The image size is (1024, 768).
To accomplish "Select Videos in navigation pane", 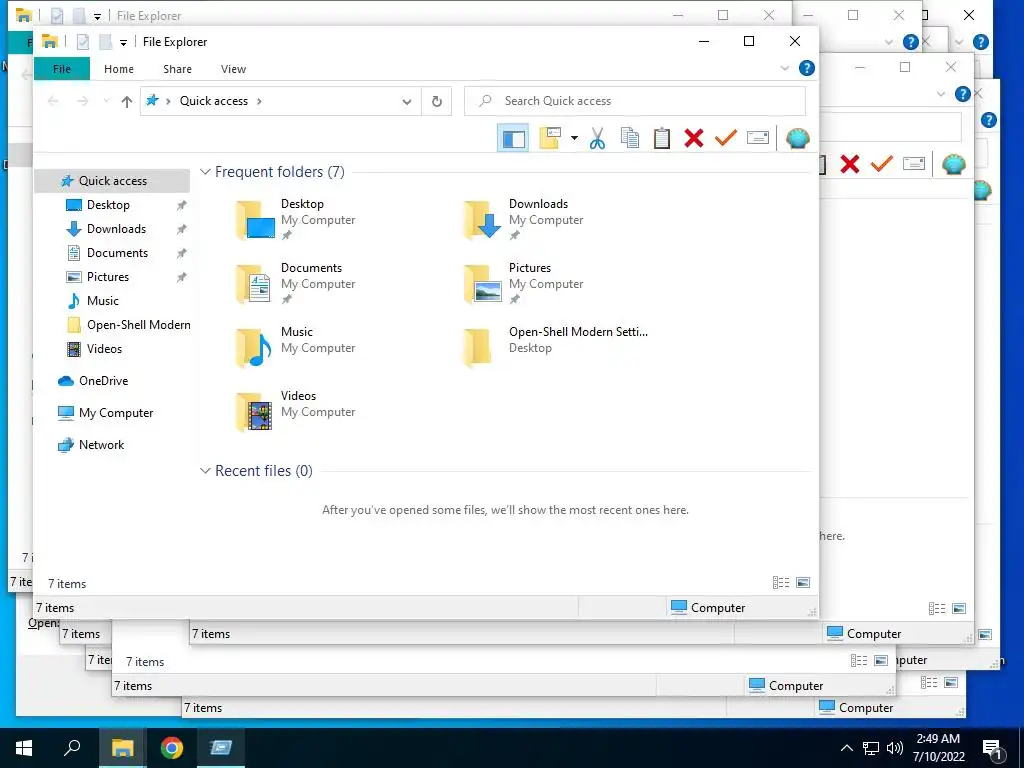I will [104, 349].
